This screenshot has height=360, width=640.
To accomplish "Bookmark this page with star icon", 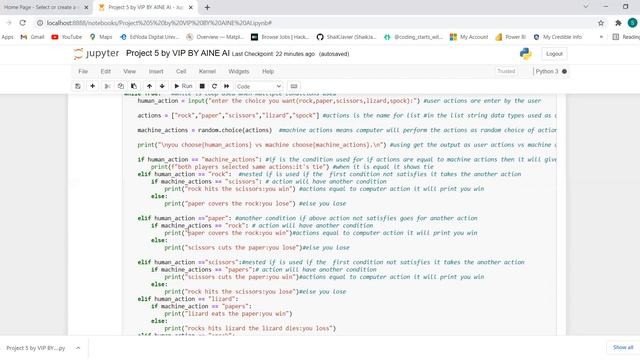I will click(601, 23).
